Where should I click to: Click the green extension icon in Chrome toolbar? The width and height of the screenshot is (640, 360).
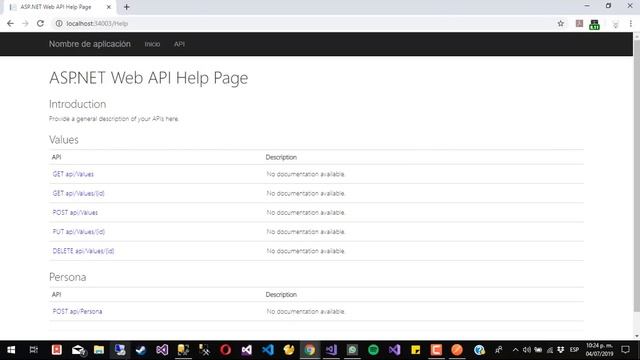594,24
